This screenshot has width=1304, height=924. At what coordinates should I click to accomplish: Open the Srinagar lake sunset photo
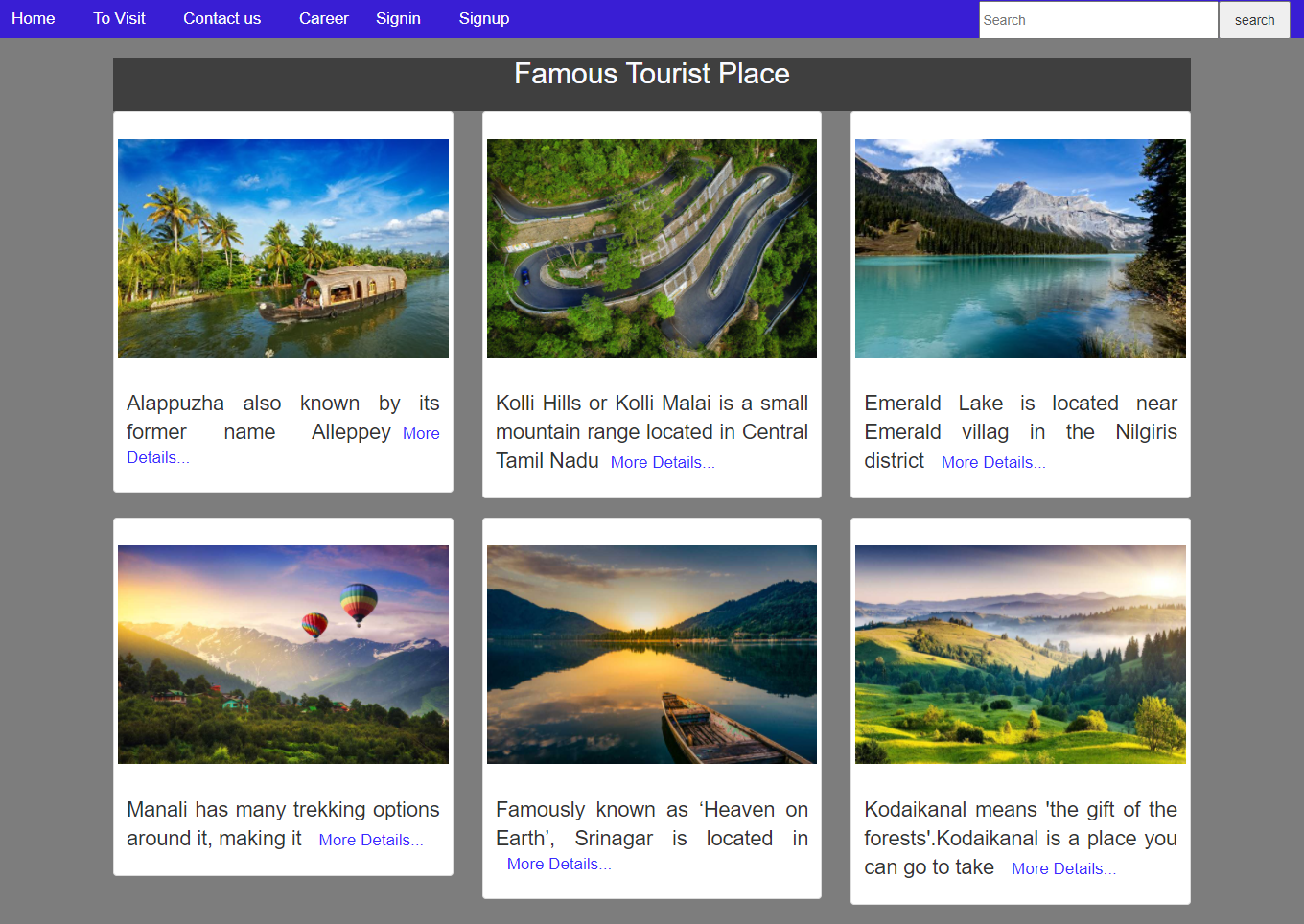click(652, 655)
